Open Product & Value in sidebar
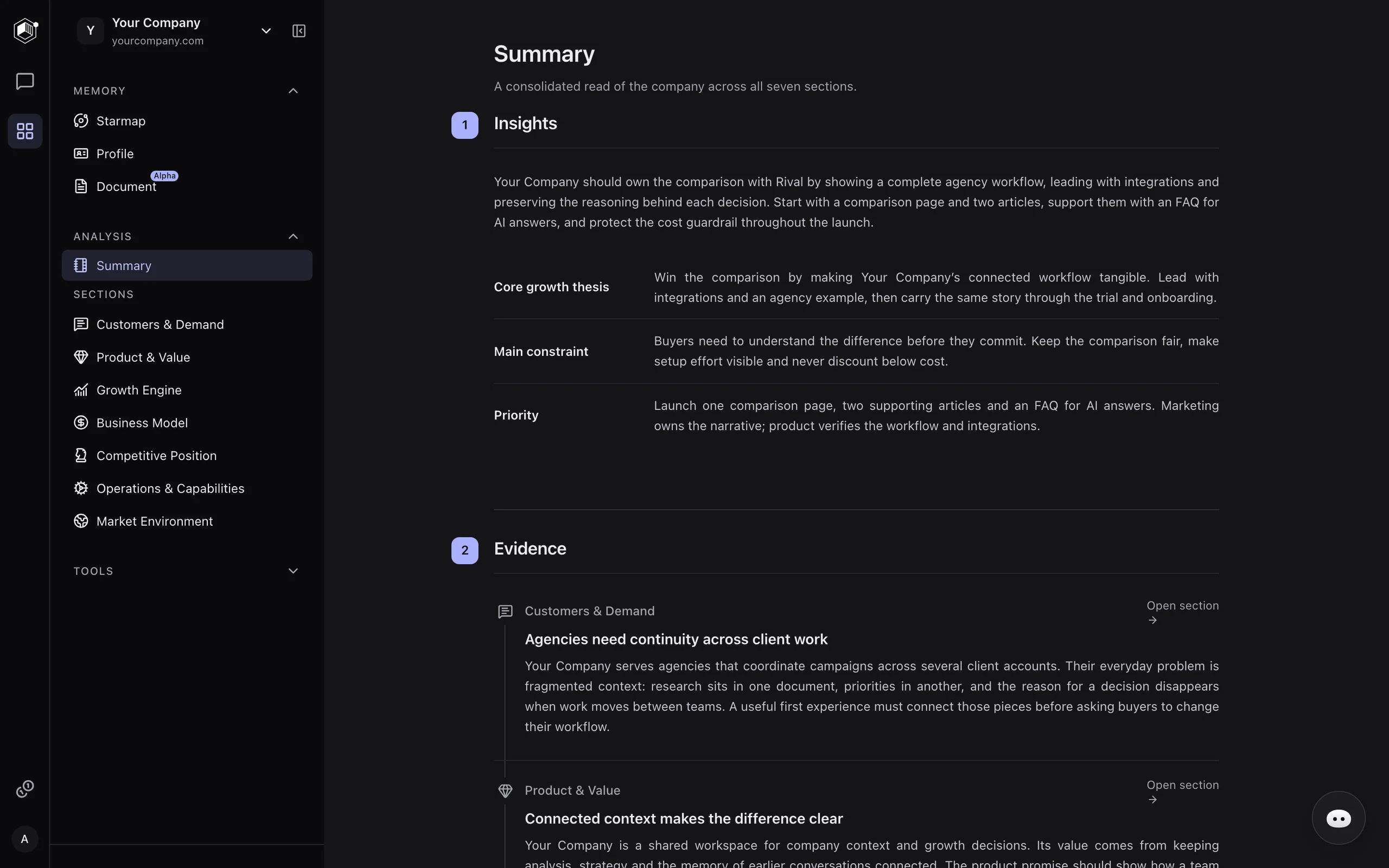This screenshot has height=868, width=1389. point(187,357)
